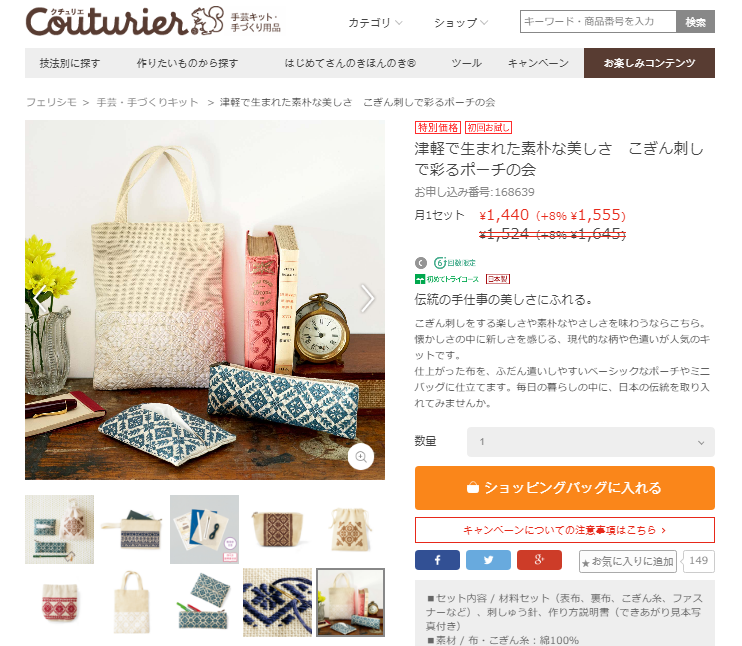This screenshot has height=646, width=742.
Task: Open the 数量 quantity selector
Action: 591,442
